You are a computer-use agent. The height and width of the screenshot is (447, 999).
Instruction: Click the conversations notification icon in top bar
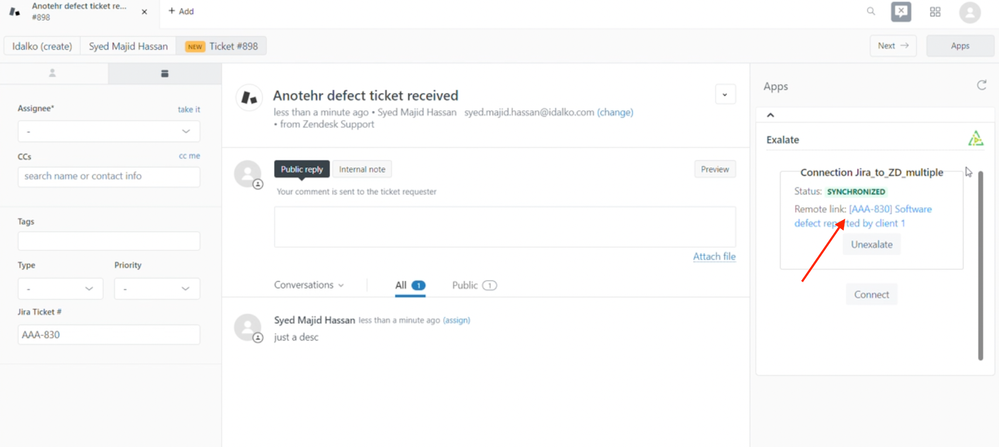[x=901, y=11]
